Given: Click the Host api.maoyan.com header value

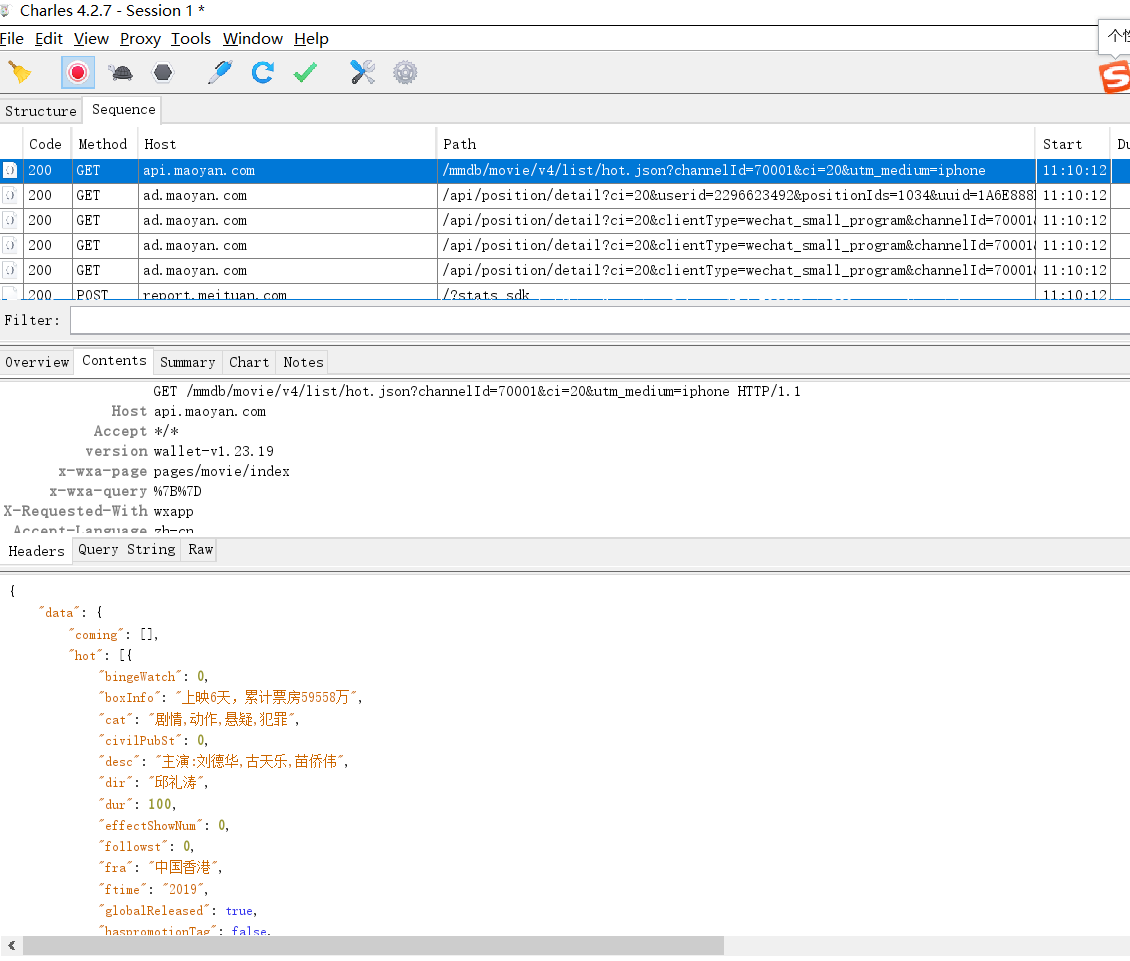Looking at the screenshot, I should 210,411.
